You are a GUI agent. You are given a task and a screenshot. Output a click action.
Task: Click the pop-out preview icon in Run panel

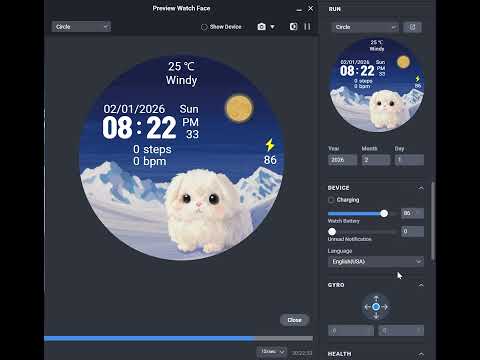pyautogui.click(x=412, y=27)
